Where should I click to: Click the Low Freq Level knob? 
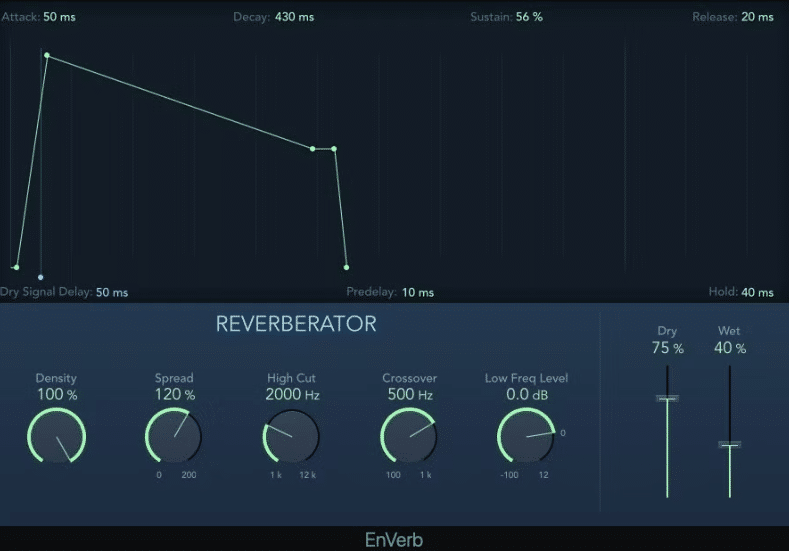pyautogui.click(x=525, y=436)
